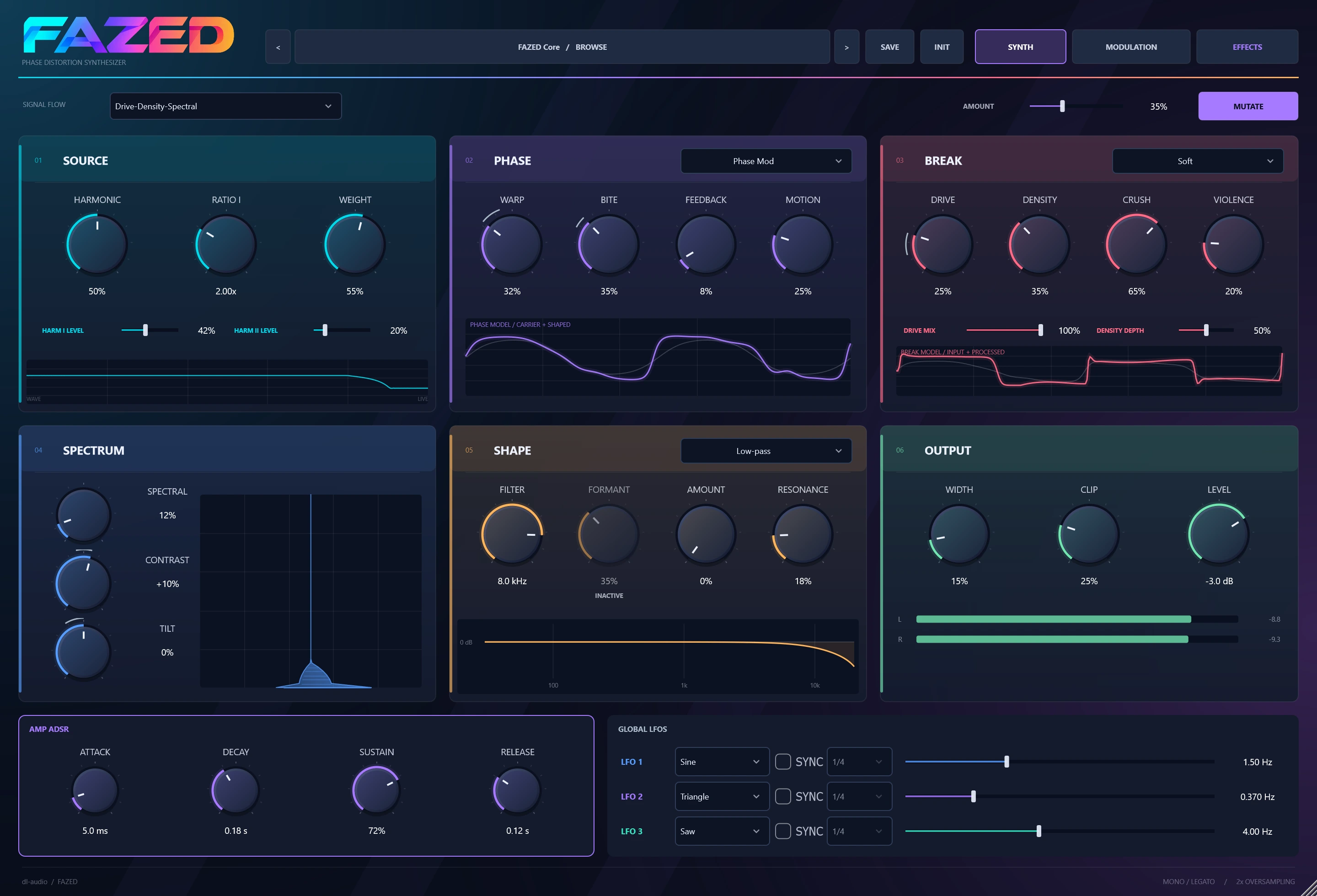
Task: Click the RESONANCE knob
Action: click(x=803, y=534)
